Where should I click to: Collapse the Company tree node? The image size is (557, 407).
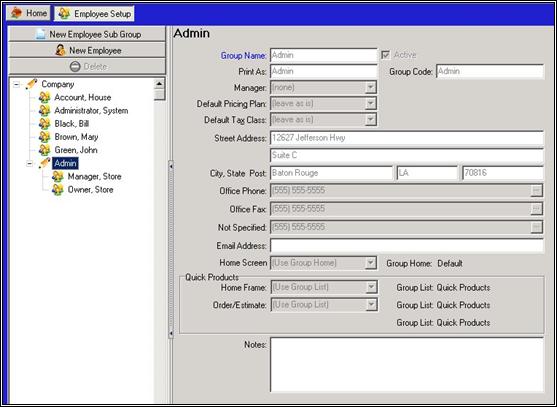click(16, 85)
